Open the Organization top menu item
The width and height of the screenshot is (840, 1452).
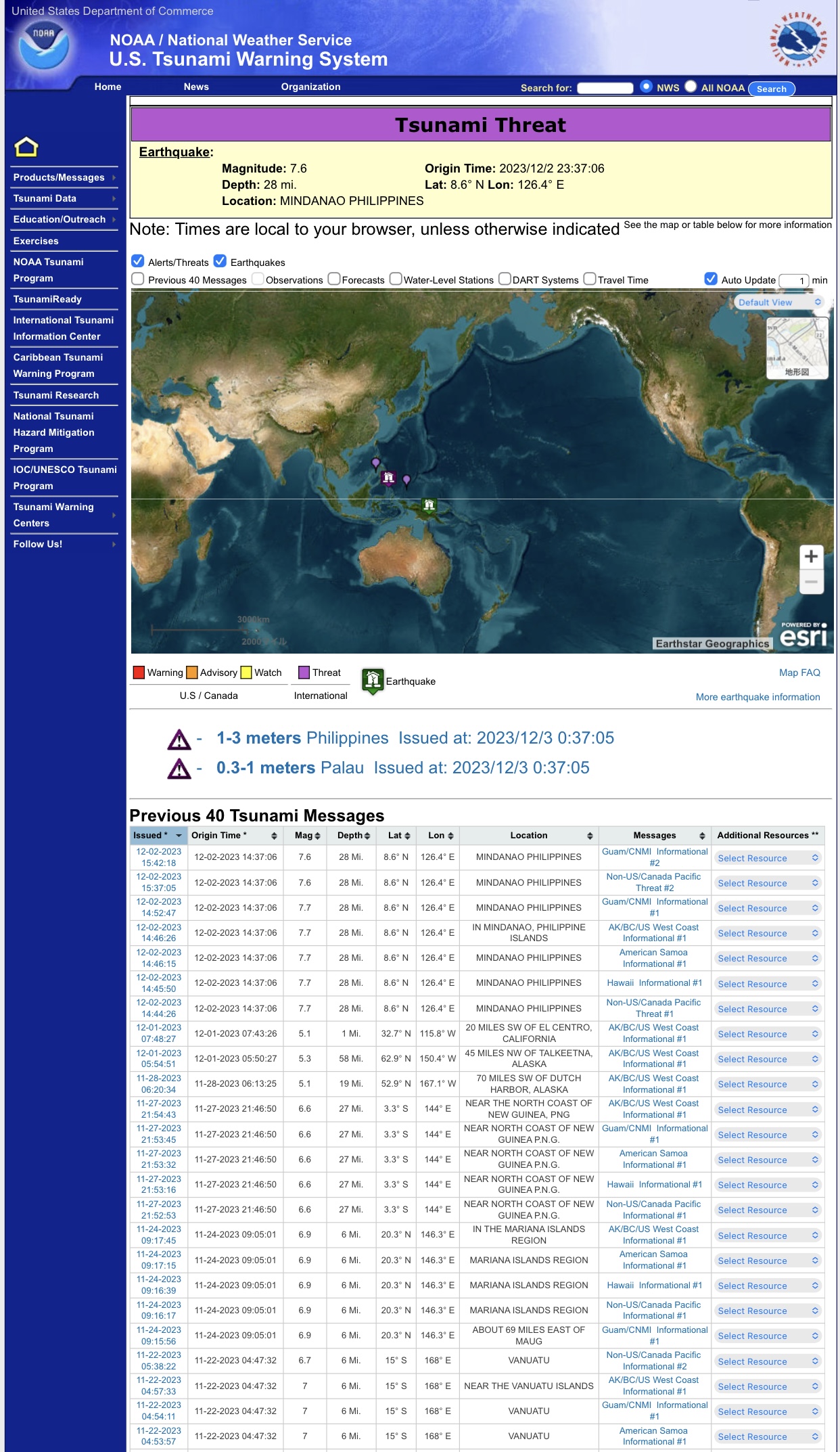311,87
